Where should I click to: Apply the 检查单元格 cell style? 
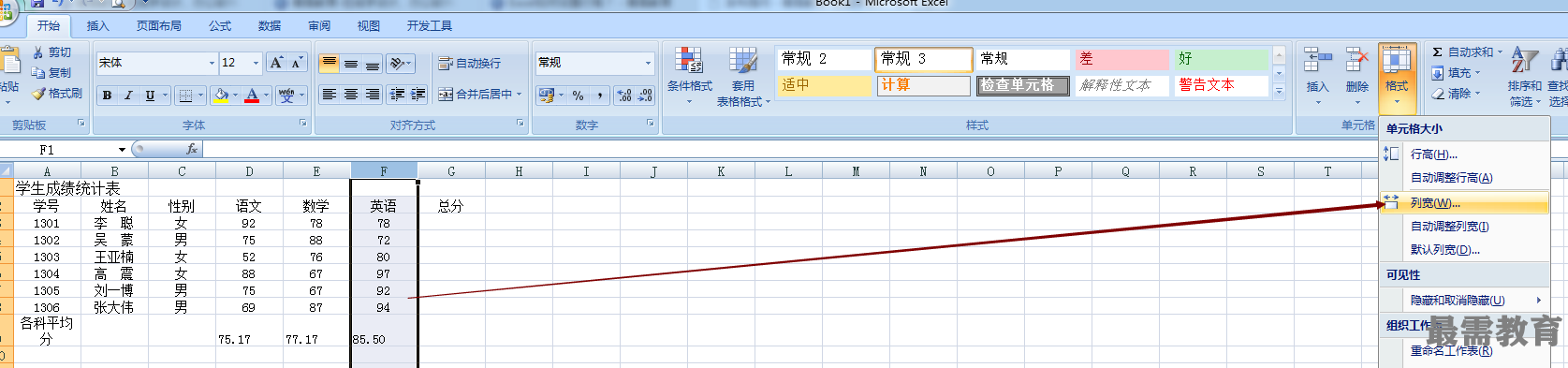tap(1021, 85)
